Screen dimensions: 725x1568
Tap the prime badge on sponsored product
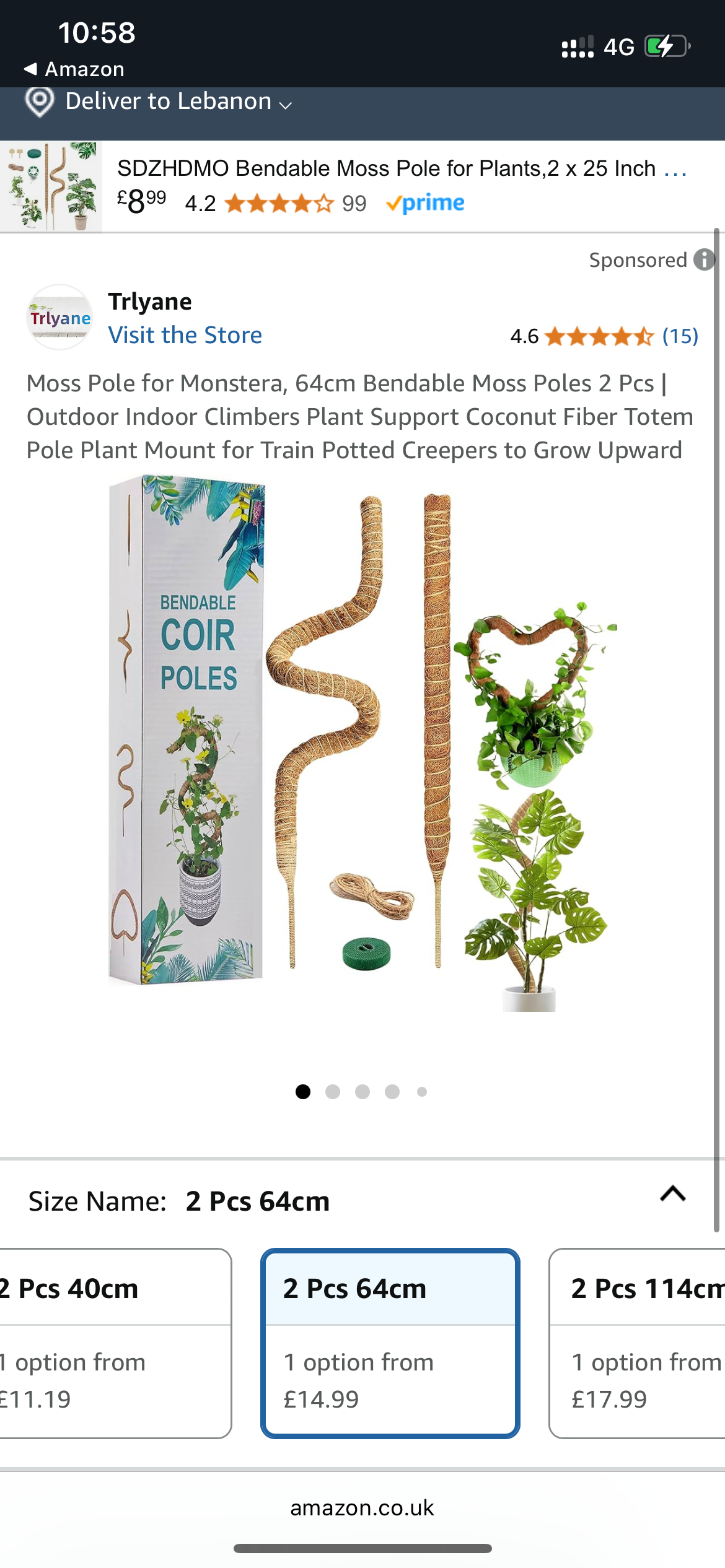pyautogui.click(x=425, y=203)
